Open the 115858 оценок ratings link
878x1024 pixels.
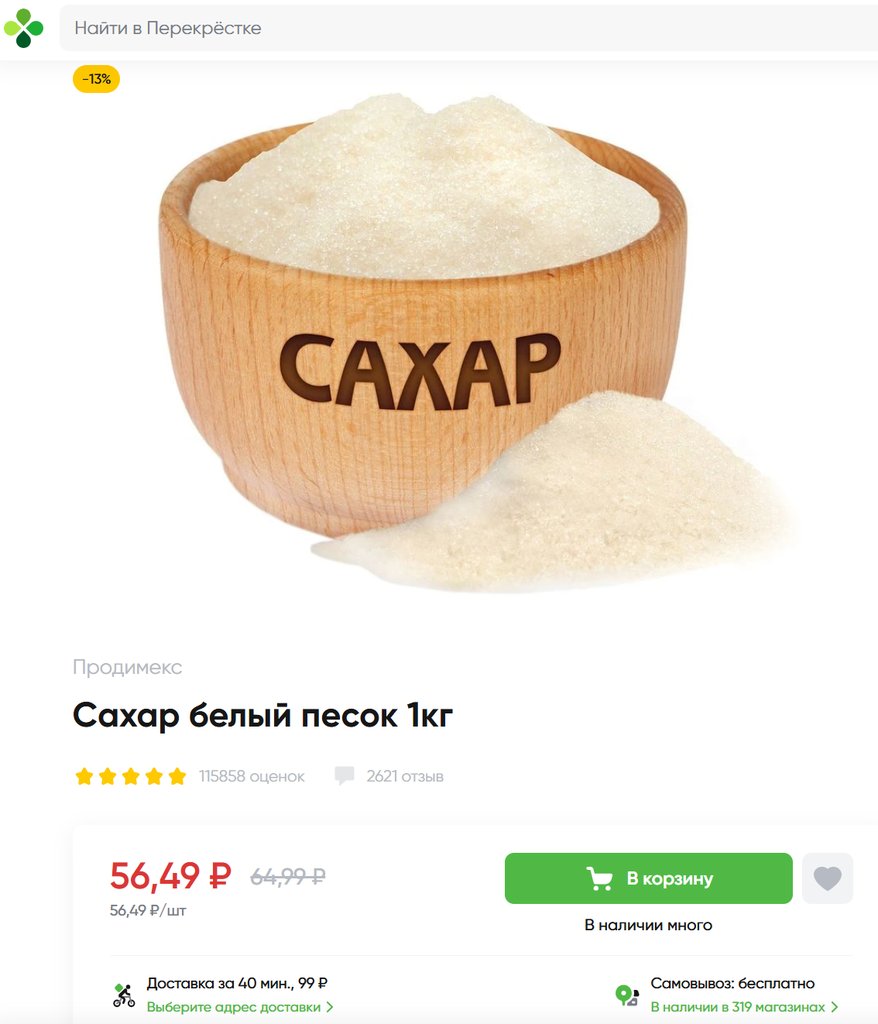pos(252,776)
